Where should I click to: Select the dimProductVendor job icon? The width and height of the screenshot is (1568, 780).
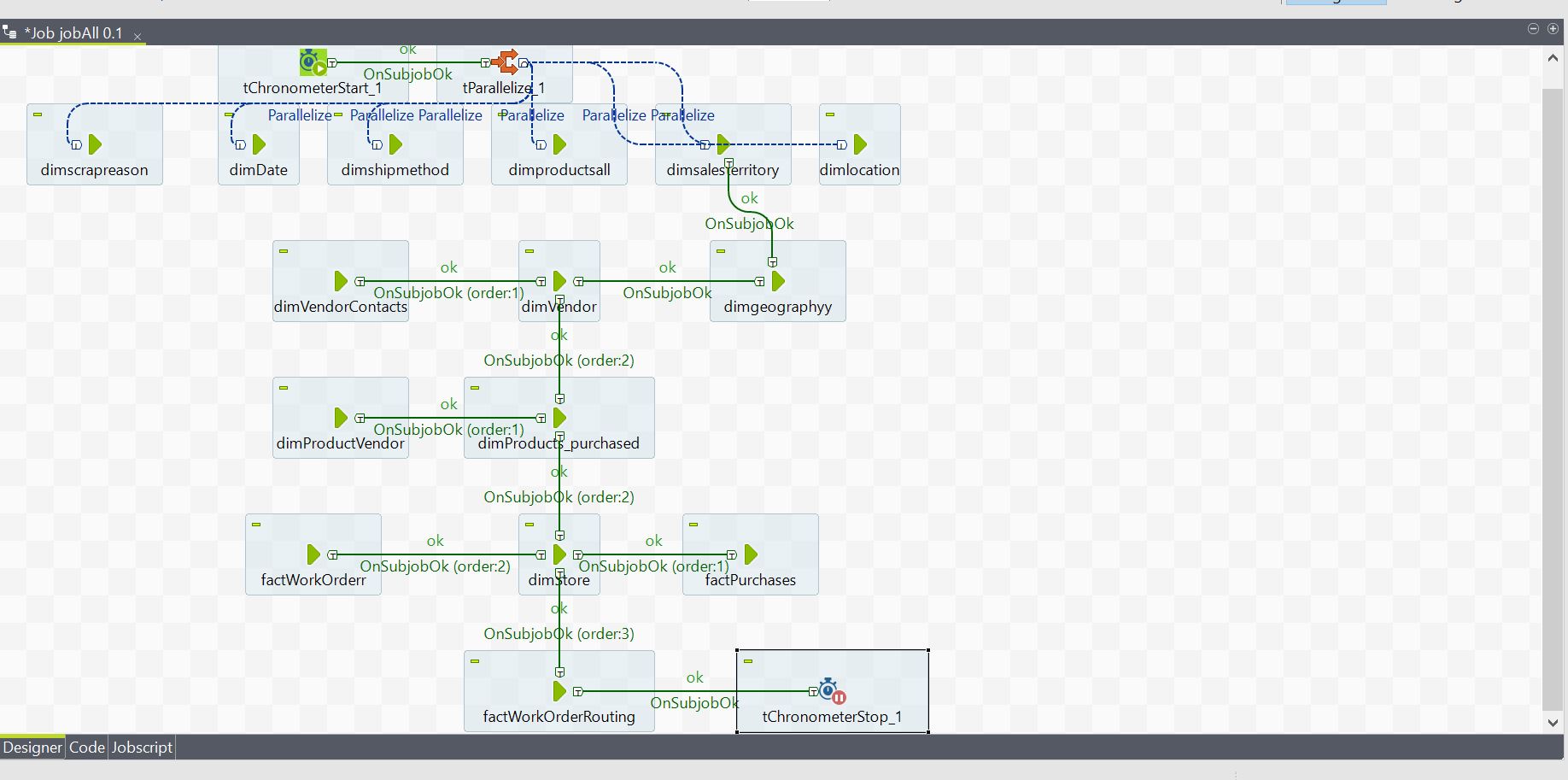(341, 418)
